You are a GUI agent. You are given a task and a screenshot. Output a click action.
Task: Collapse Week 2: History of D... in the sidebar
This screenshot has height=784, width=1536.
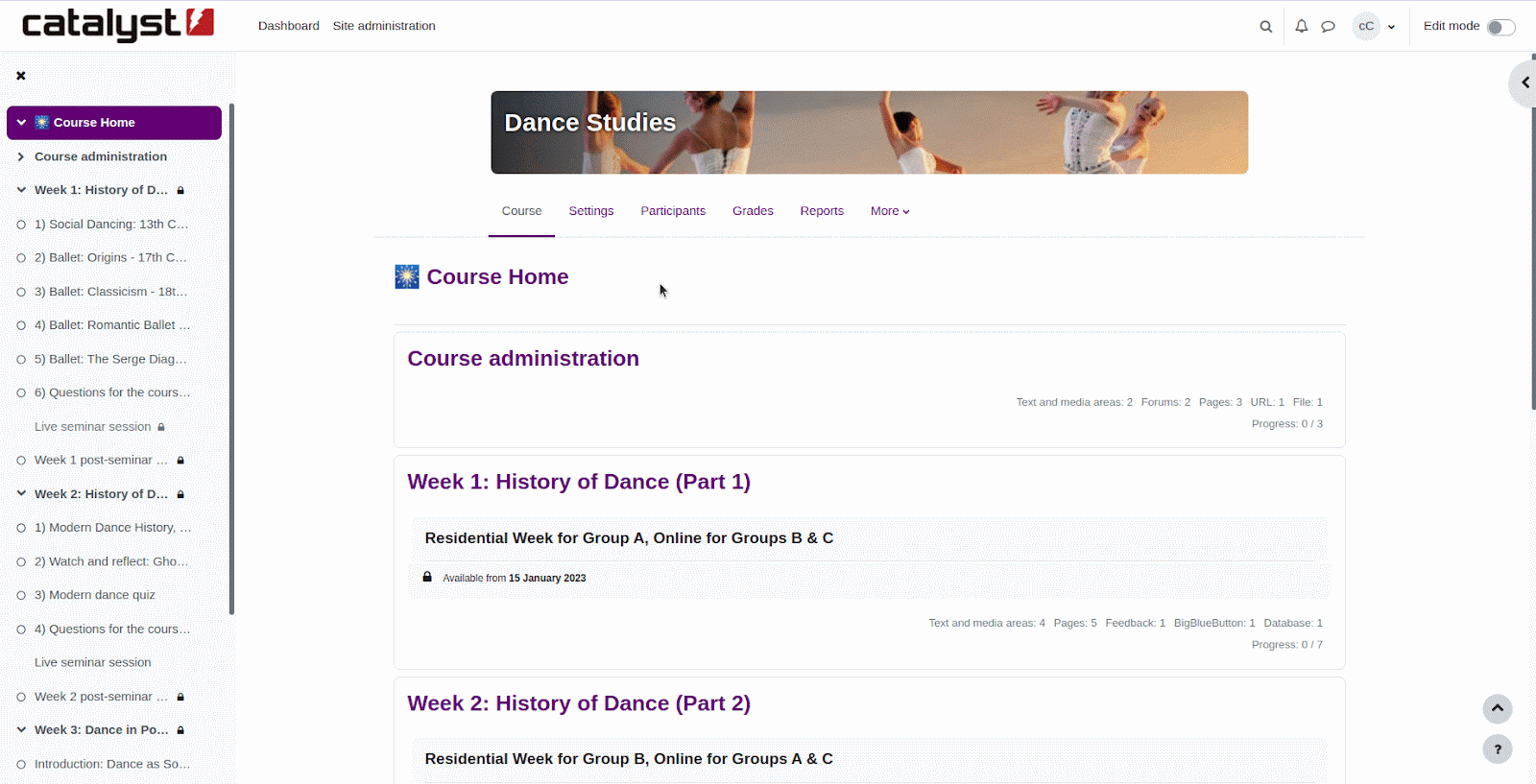(x=21, y=494)
